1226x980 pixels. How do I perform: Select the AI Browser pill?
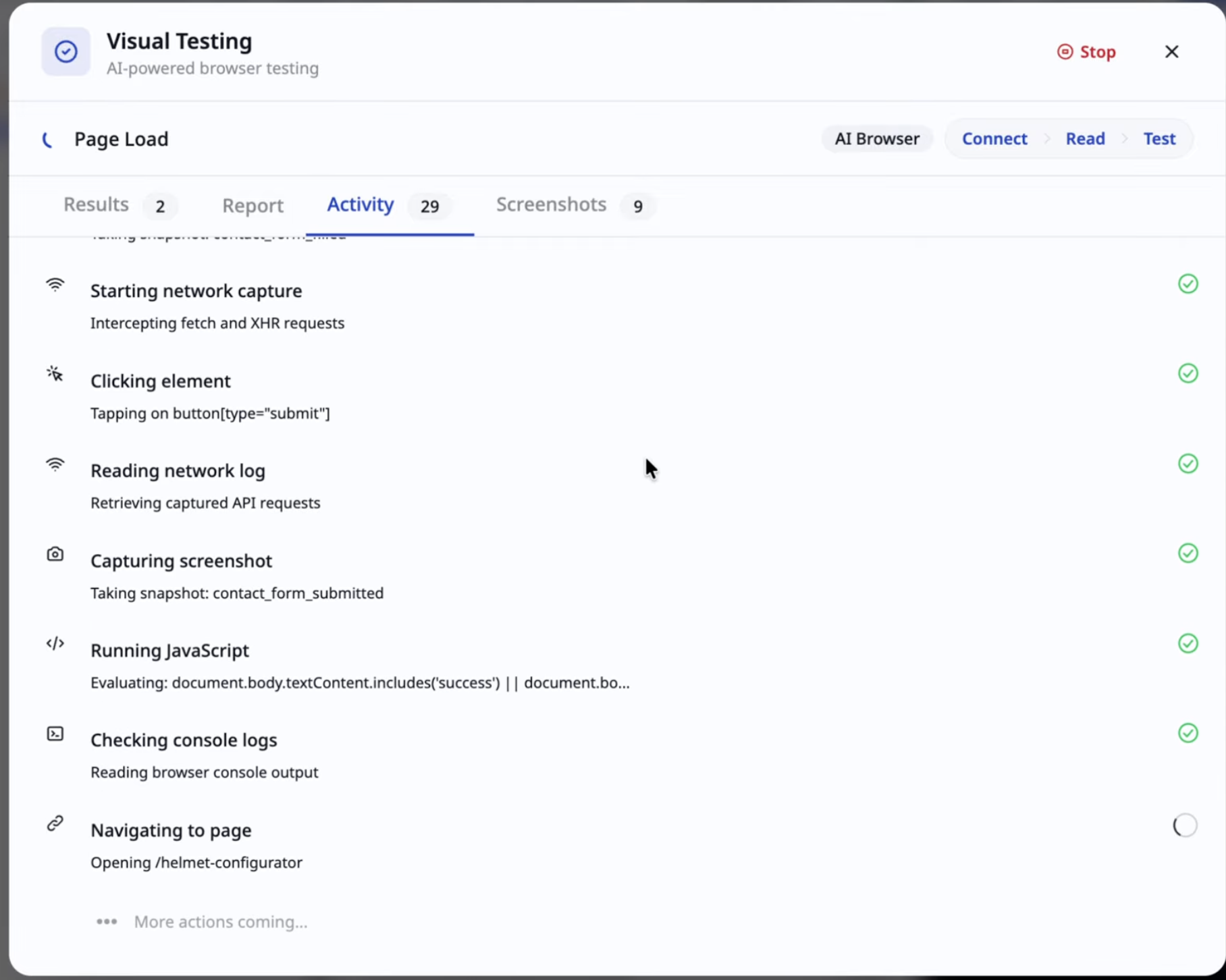(877, 138)
